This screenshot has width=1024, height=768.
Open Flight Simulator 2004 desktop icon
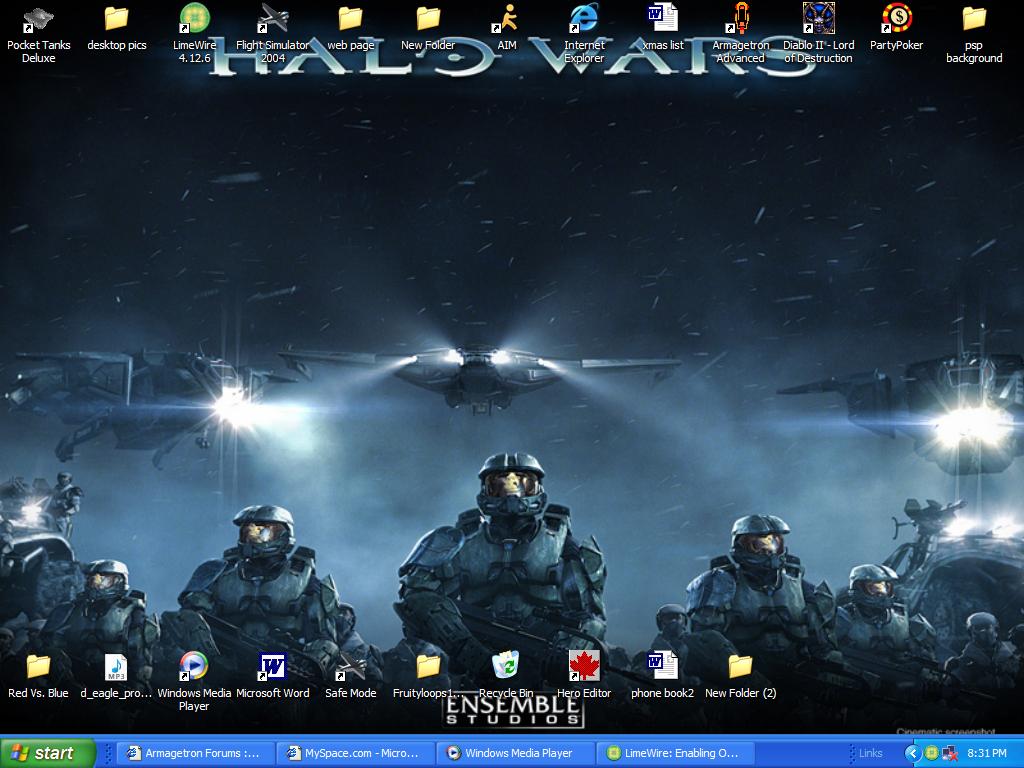pyautogui.click(x=272, y=20)
